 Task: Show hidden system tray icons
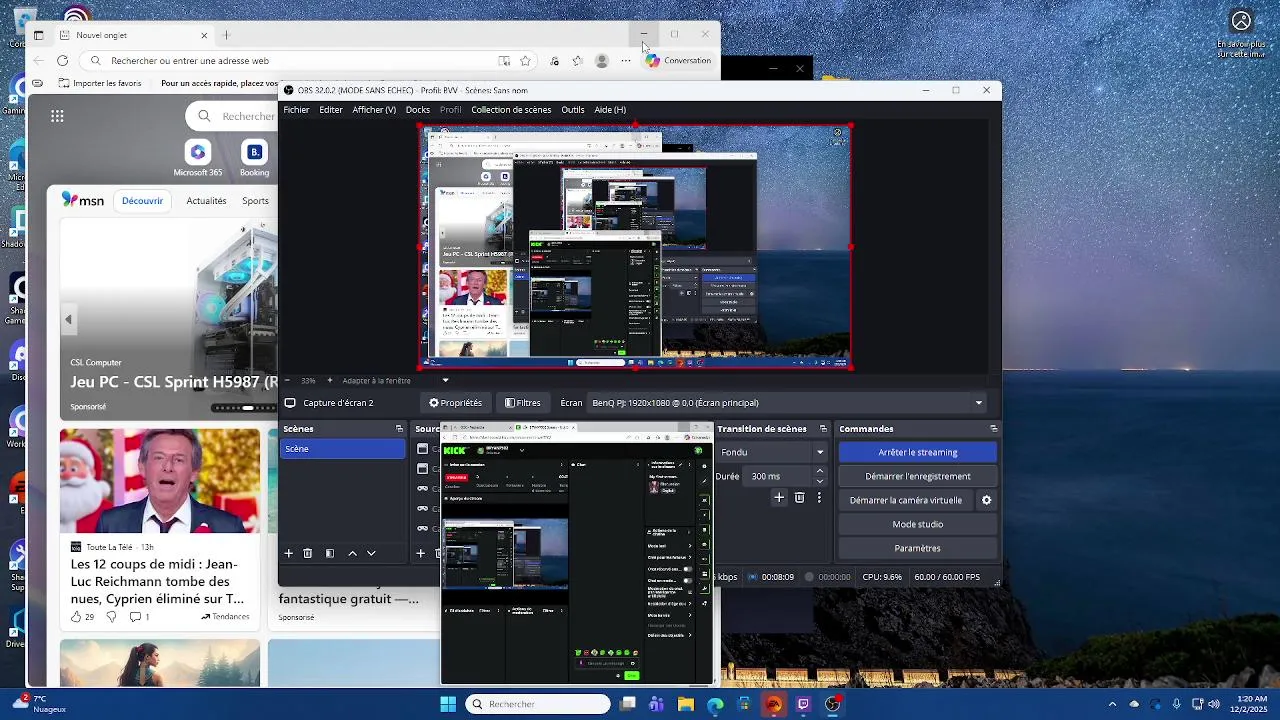coord(1112,704)
